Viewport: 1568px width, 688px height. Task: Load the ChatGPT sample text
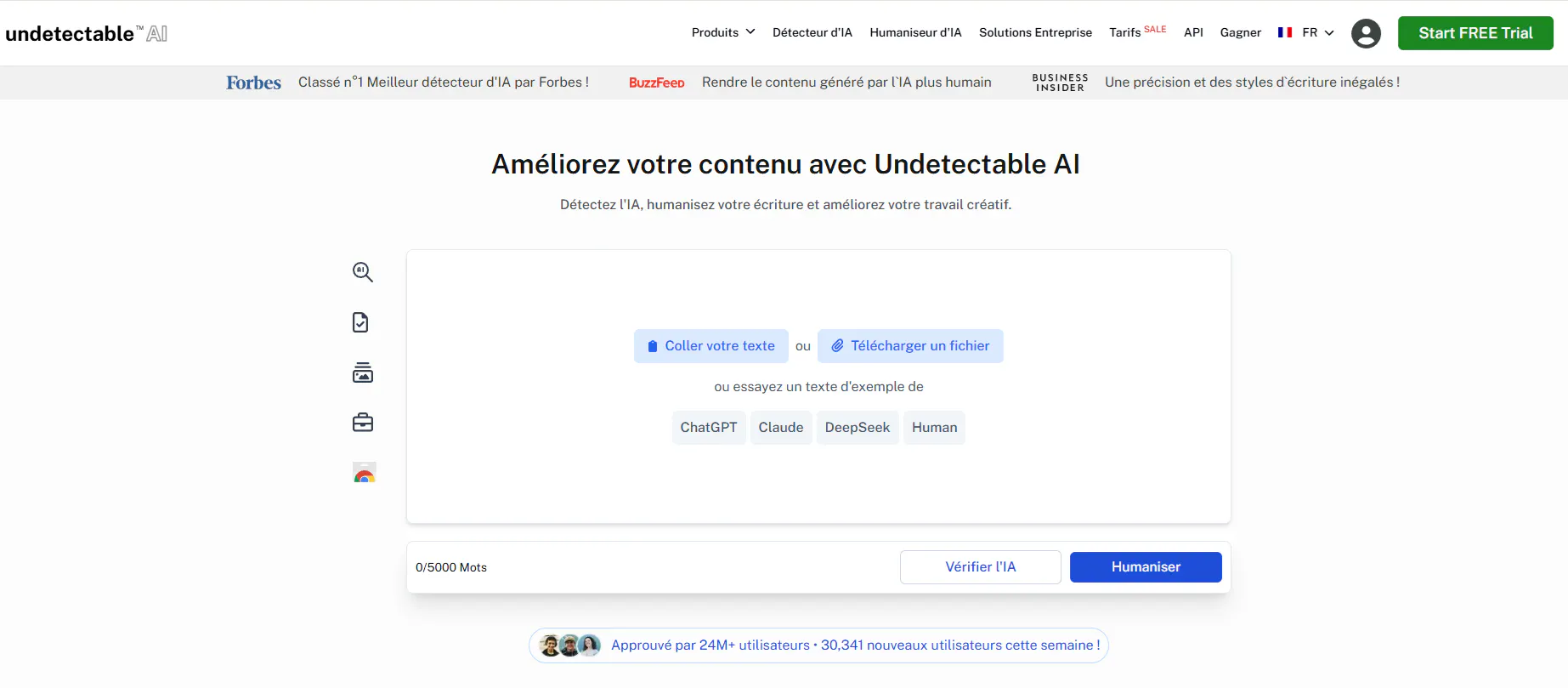709,428
